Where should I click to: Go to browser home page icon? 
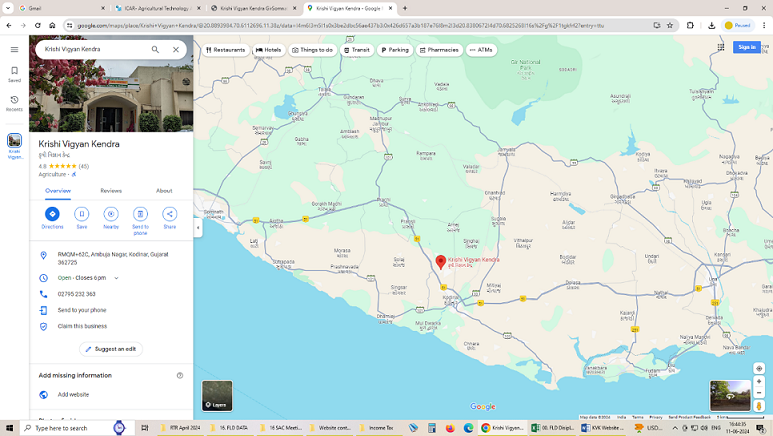tap(52, 26)
